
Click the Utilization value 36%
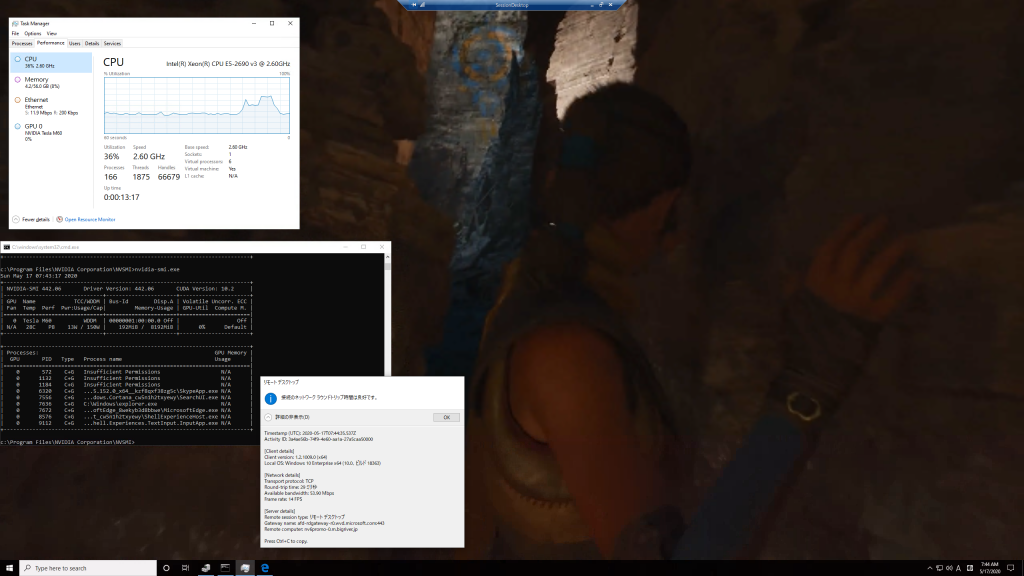(x=112, y=157)
